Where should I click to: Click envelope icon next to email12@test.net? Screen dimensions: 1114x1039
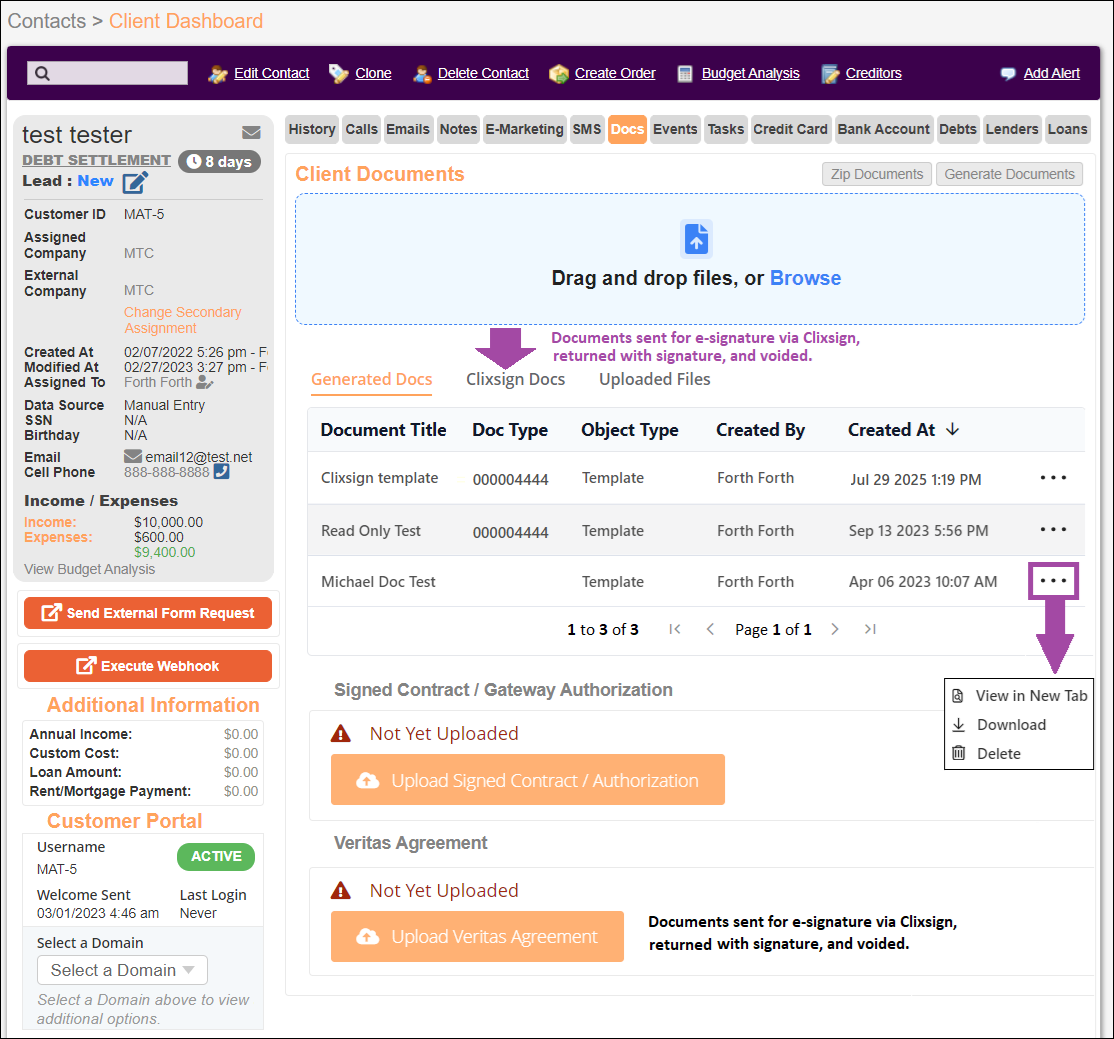133,456
